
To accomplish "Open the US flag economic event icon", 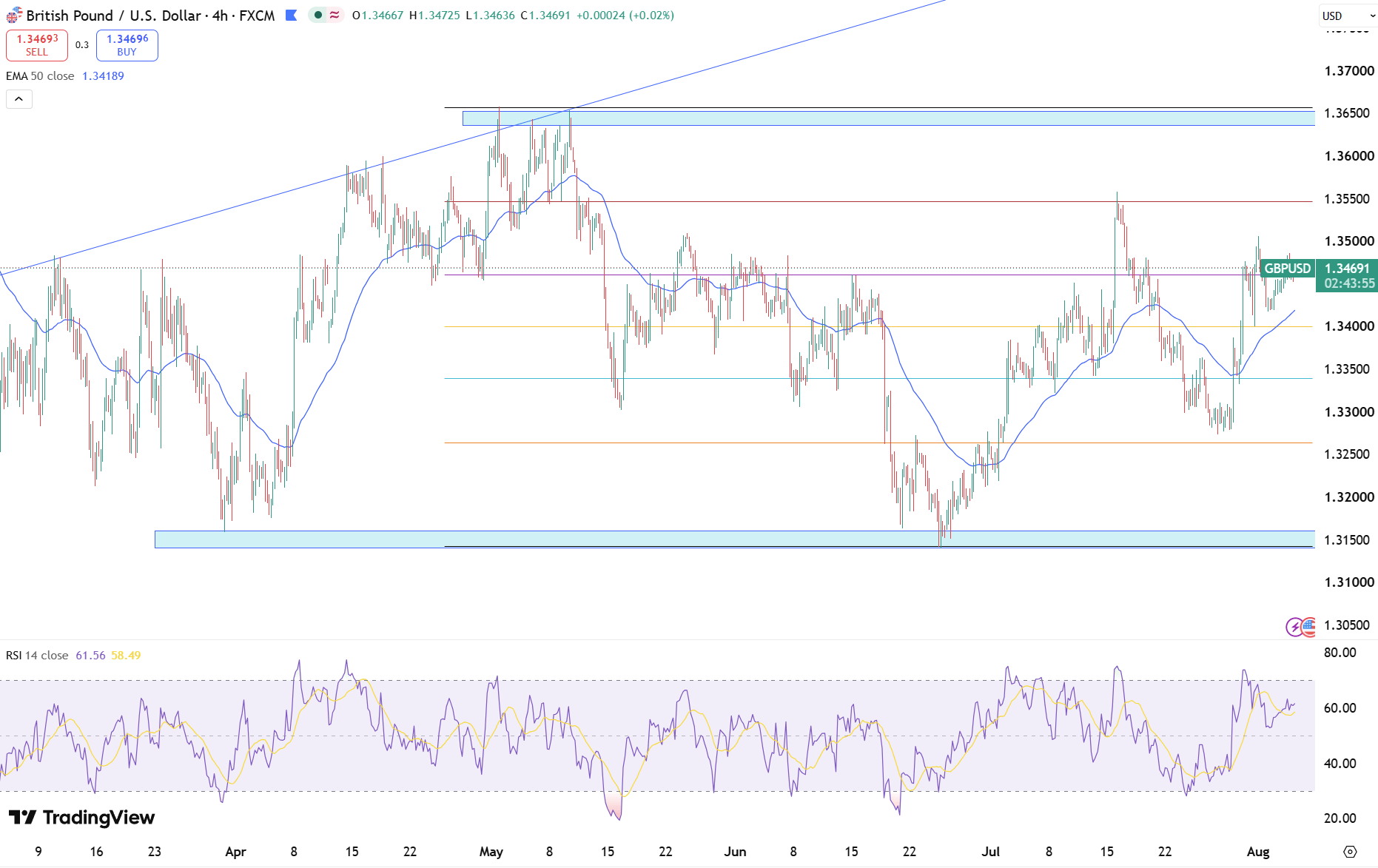I will [x=1309, y=628].
